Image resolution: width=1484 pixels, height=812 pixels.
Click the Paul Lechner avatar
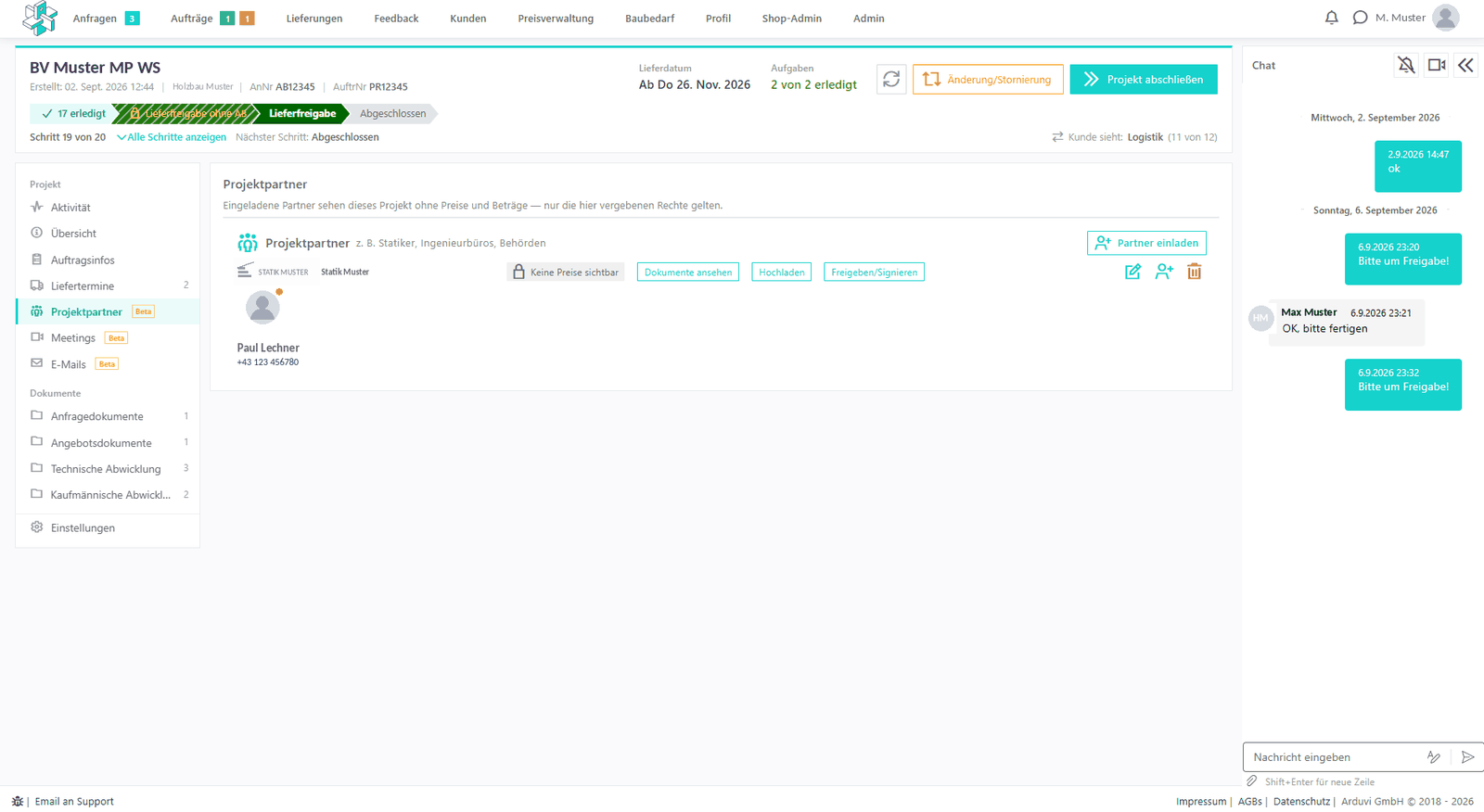point(262,307)
